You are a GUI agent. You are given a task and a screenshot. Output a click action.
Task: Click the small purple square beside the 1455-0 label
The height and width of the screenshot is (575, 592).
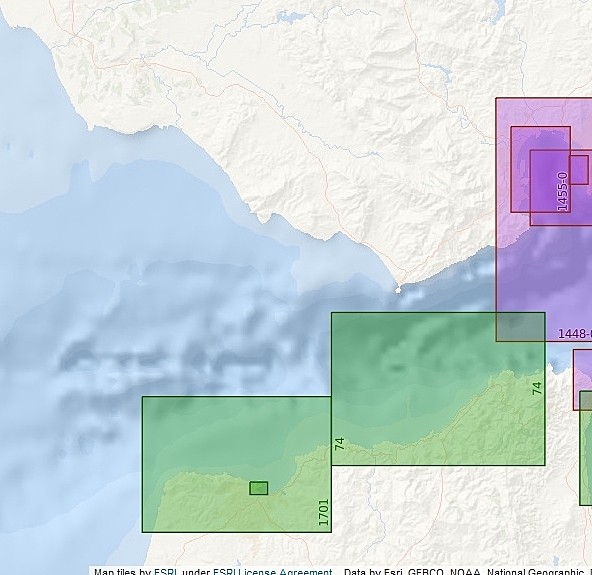click(x=578, y=170)
